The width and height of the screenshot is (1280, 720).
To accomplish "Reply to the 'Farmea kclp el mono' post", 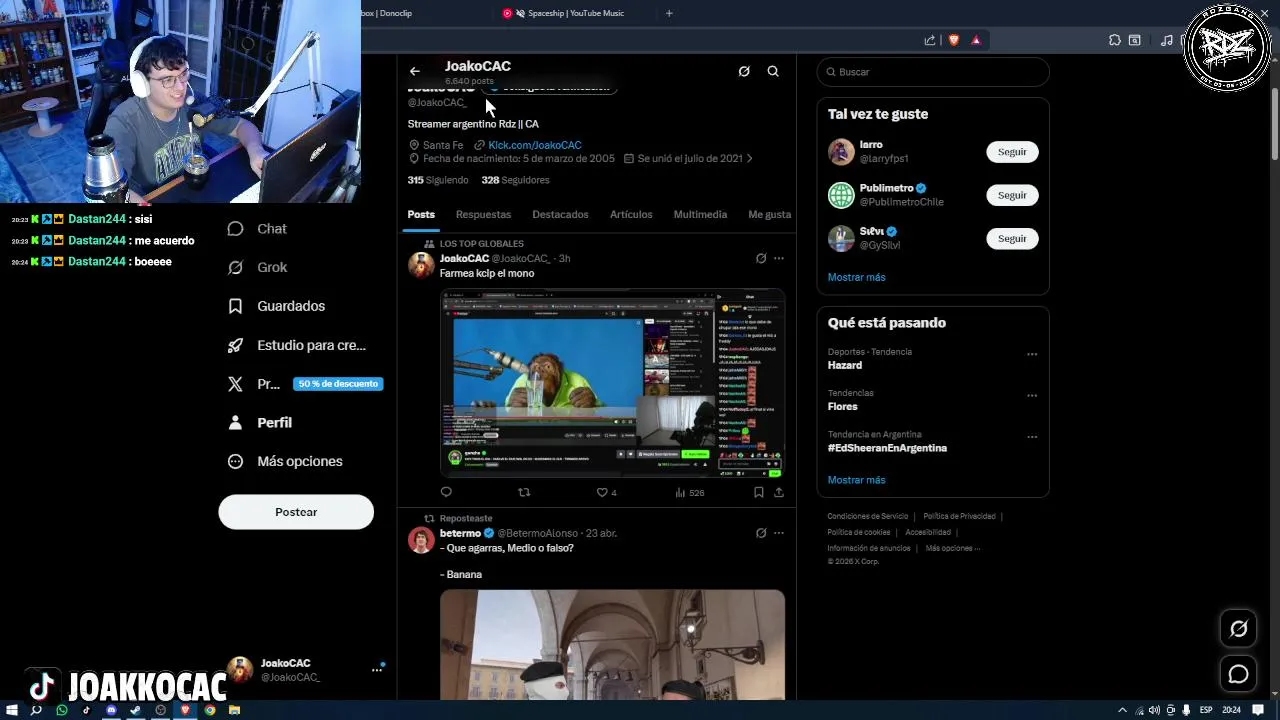I will 446,492.
